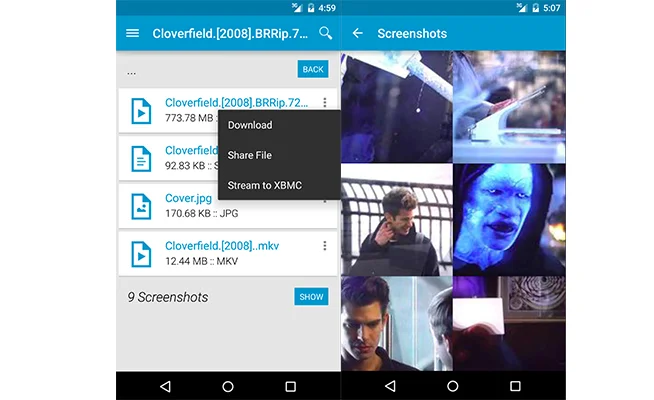
Task: Open the two men facing thumbnail
Action: pyautogui.click(x=397, y=324)
